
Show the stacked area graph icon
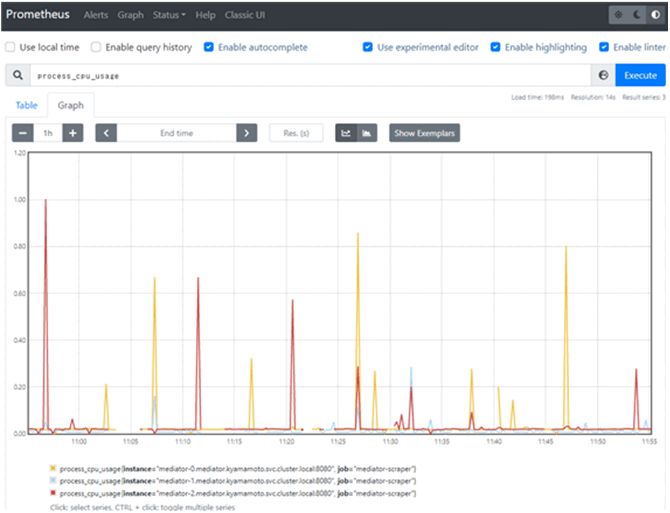367,133
